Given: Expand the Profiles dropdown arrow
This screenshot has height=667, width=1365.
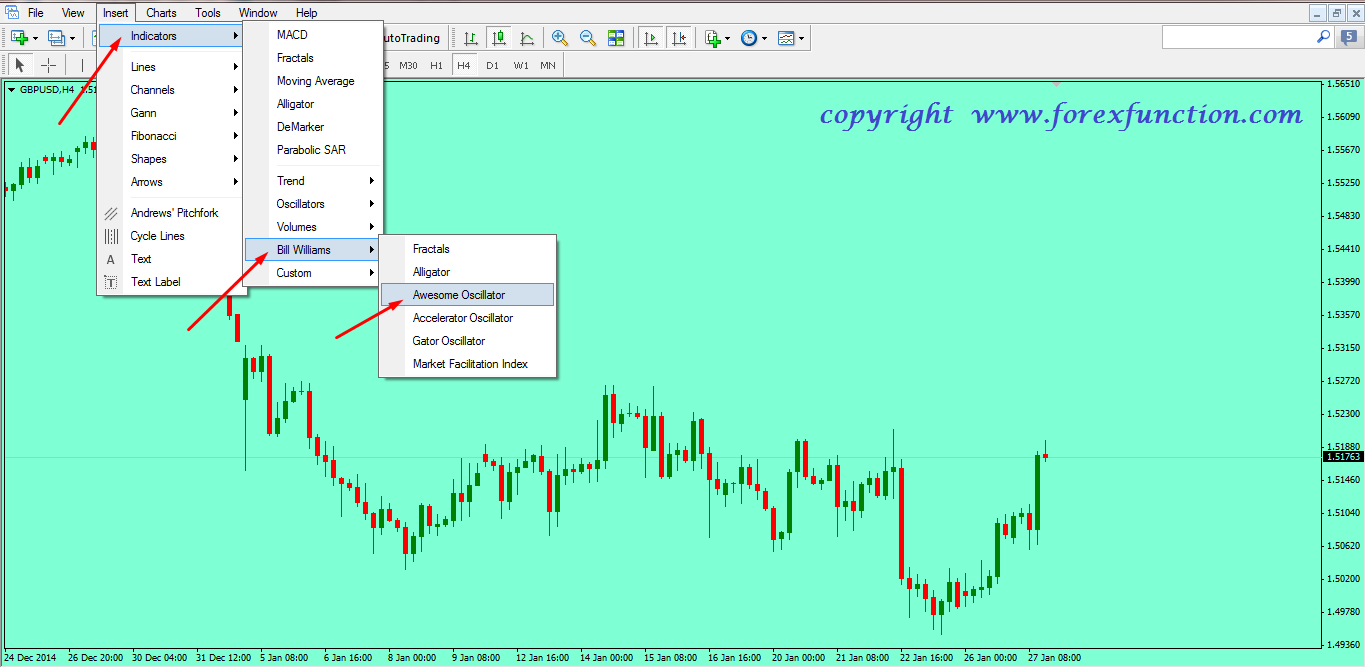Looking at the screenshot, I should pos(72,38).
